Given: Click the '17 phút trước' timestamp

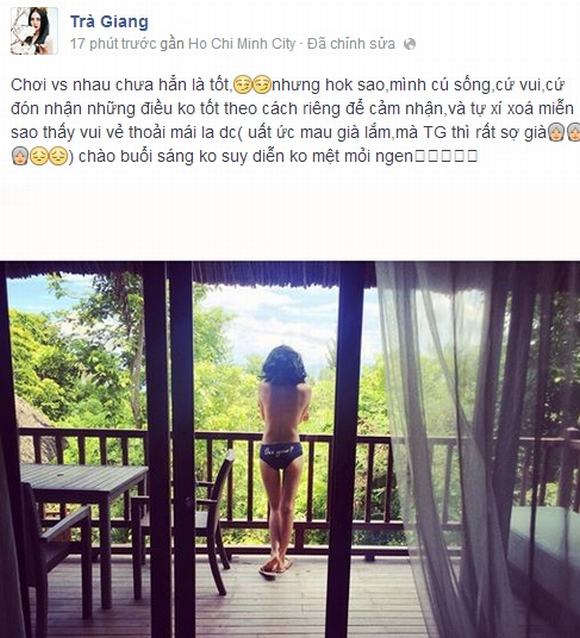Looking at the screenshot, I should pos(113,44).
